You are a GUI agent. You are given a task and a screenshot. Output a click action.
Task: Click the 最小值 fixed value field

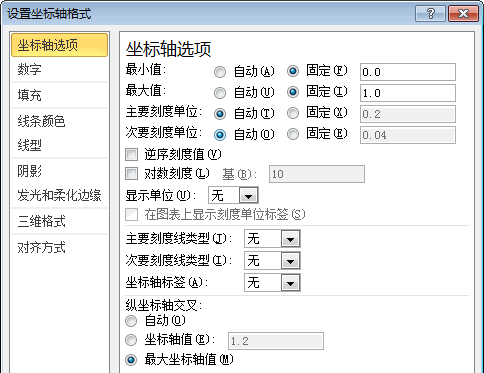pyautogui.click(x=408, y=72)
